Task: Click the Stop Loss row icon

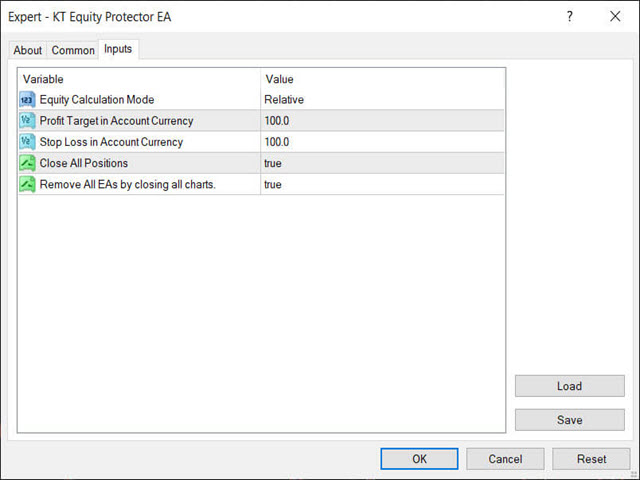Action: 27,142
